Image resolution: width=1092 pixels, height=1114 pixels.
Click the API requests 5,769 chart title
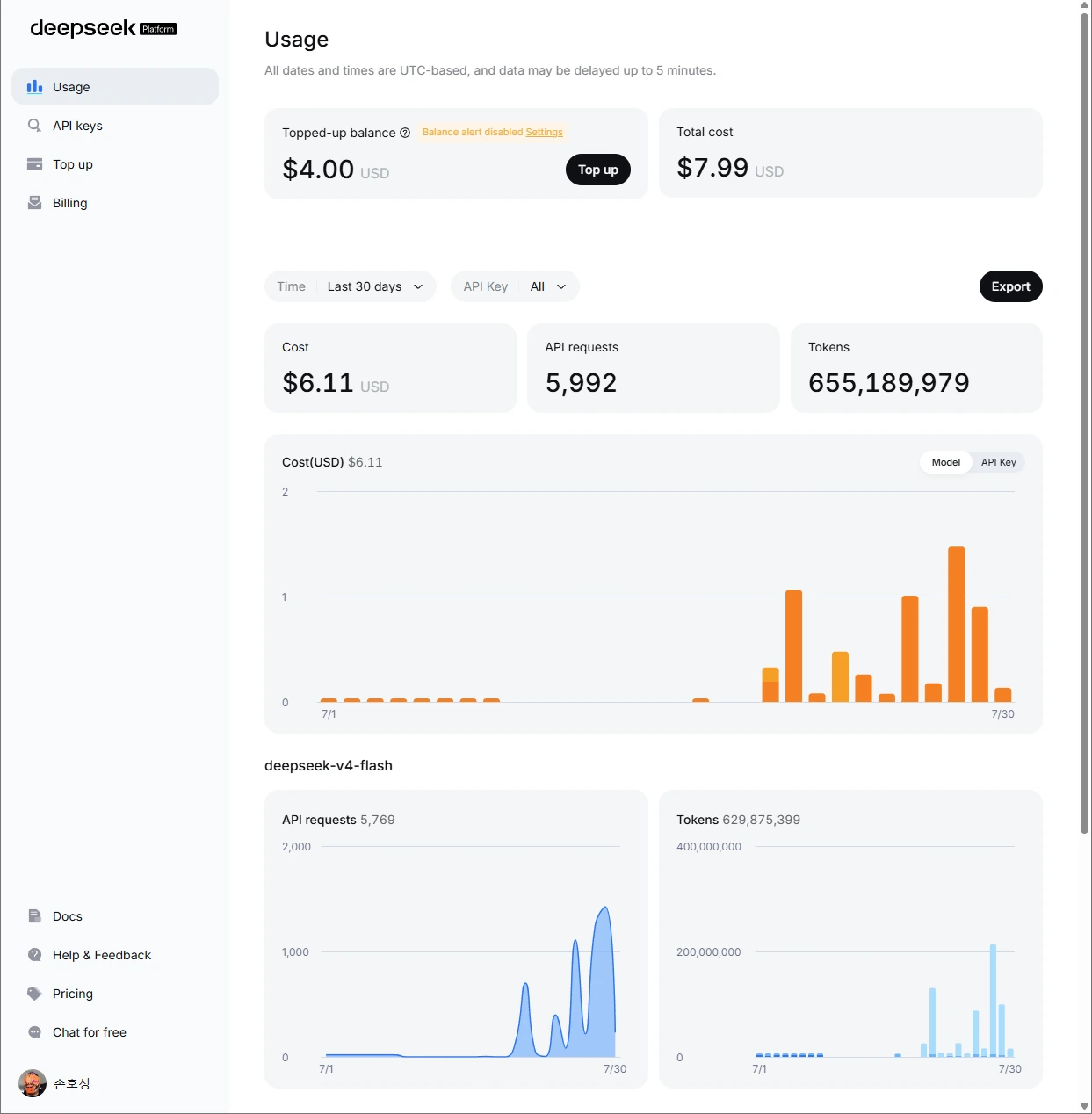tap(338, 820)
